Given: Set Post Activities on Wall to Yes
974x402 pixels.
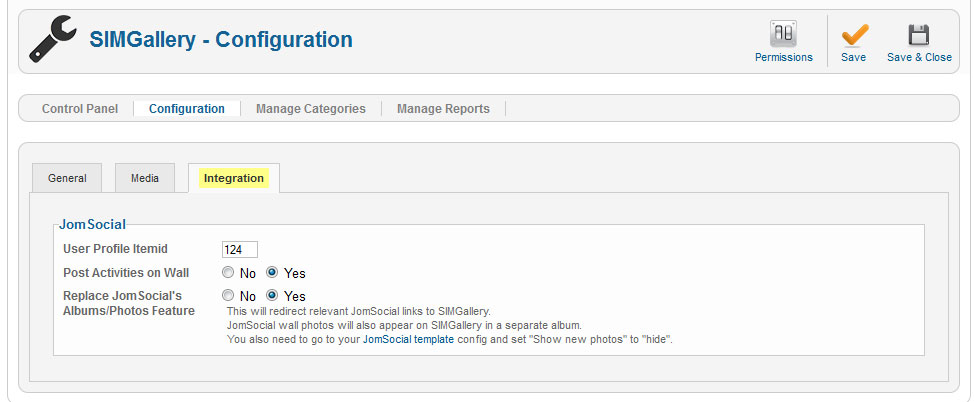Looking at the screenshot, I should (272, 272).
